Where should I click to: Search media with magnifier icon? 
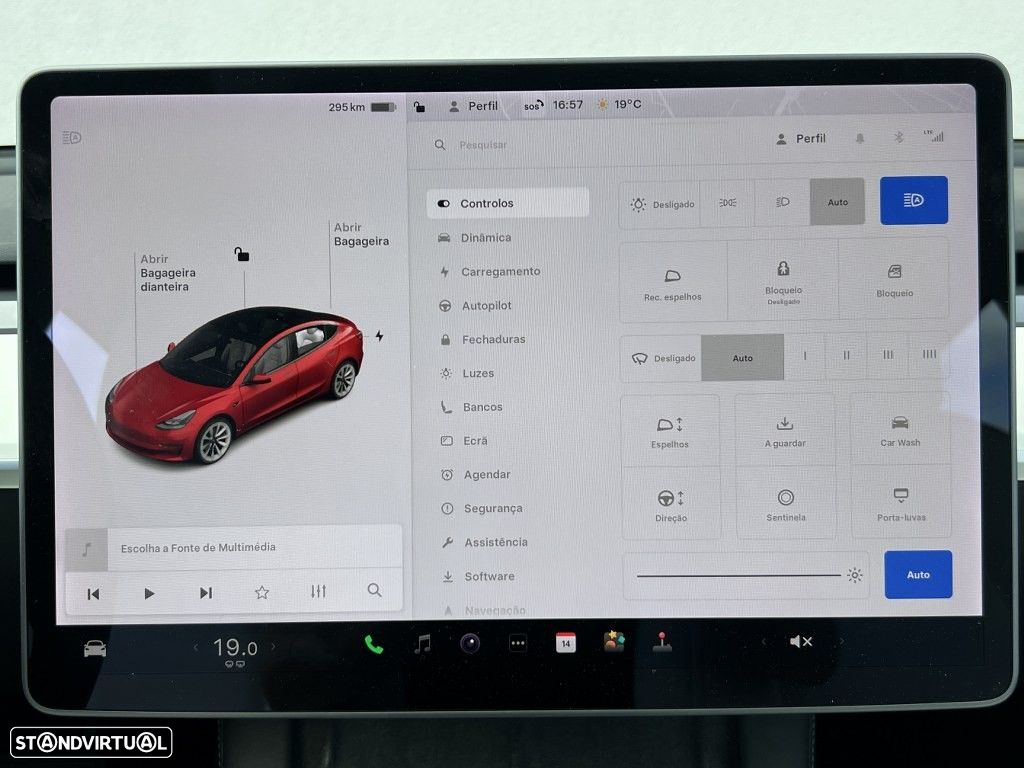(x=374, y=590)
